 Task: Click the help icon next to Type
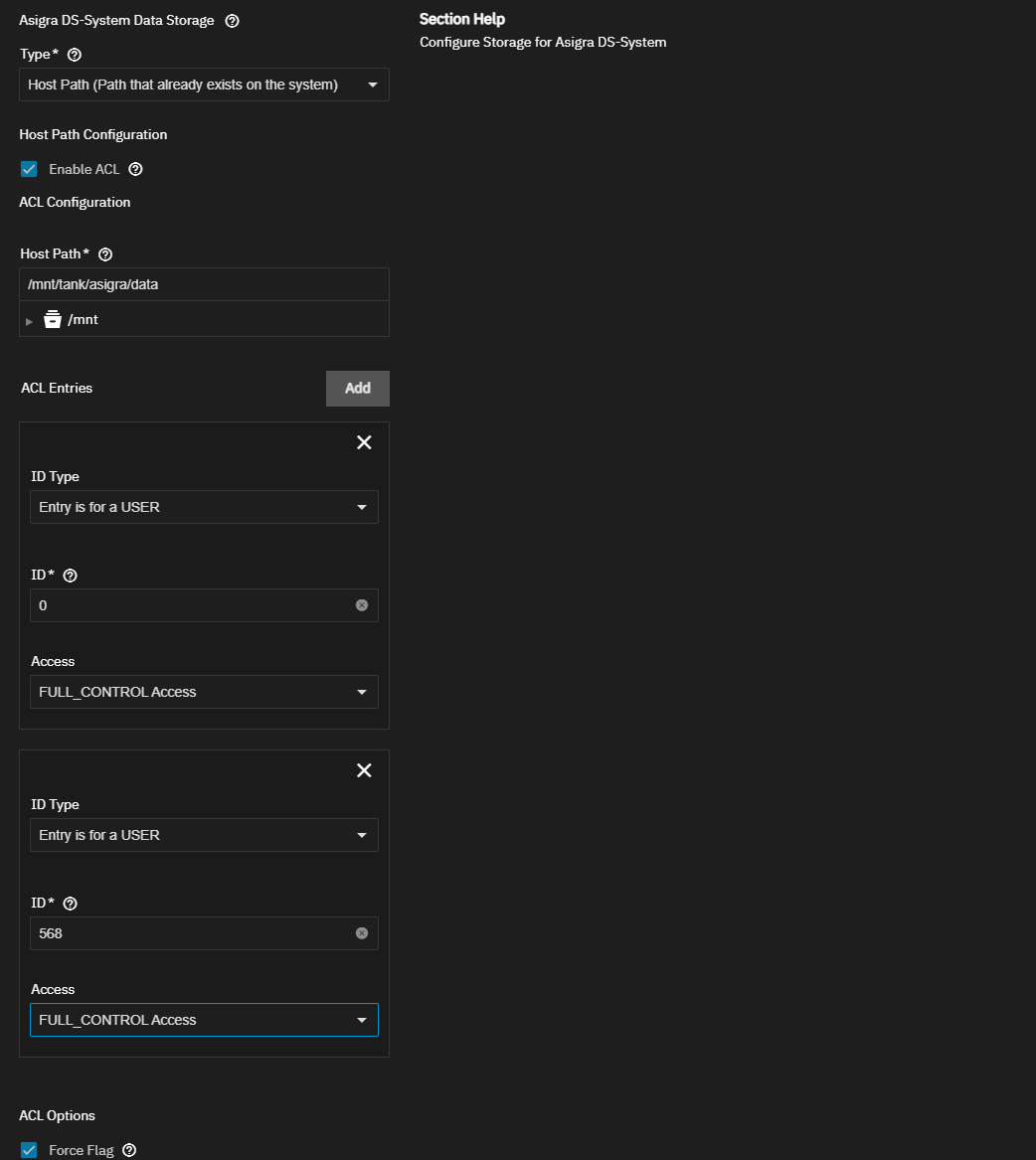74,55
